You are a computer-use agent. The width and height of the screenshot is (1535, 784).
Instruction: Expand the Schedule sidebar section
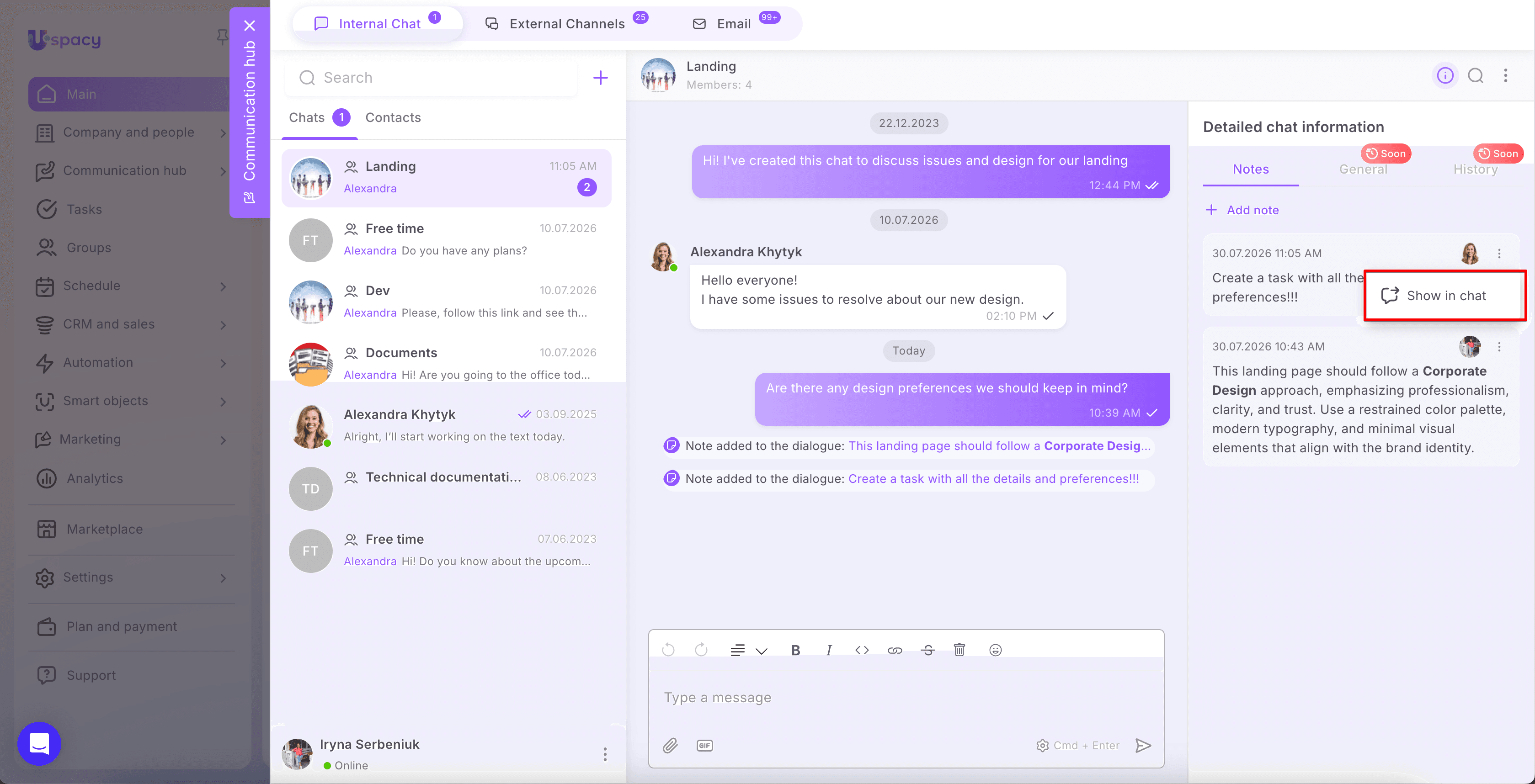(x=224, y=286)
